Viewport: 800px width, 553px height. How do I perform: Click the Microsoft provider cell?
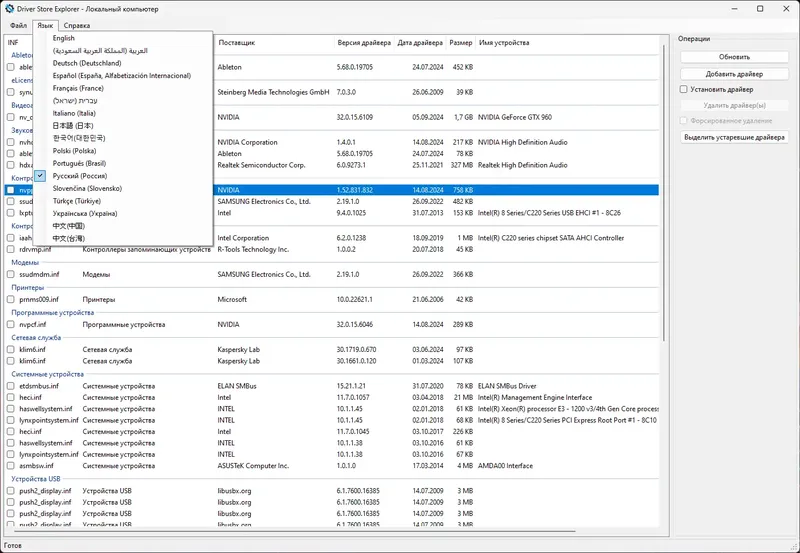pyautogui.click(x=232, y=299)
